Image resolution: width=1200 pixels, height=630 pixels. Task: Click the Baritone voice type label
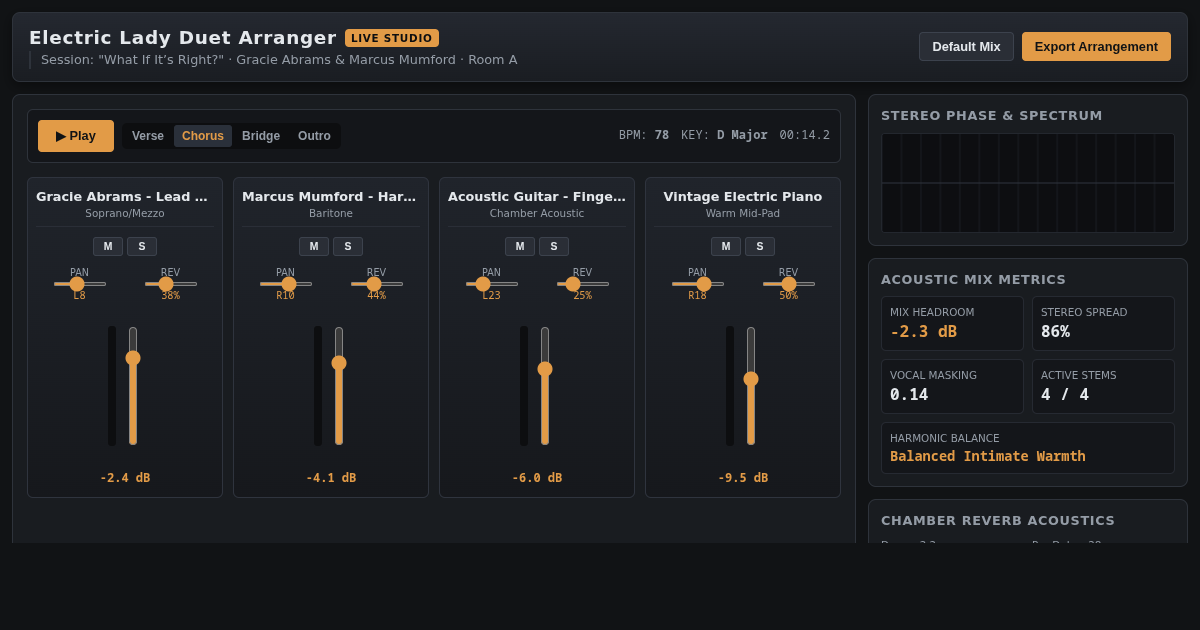[331, 213]
